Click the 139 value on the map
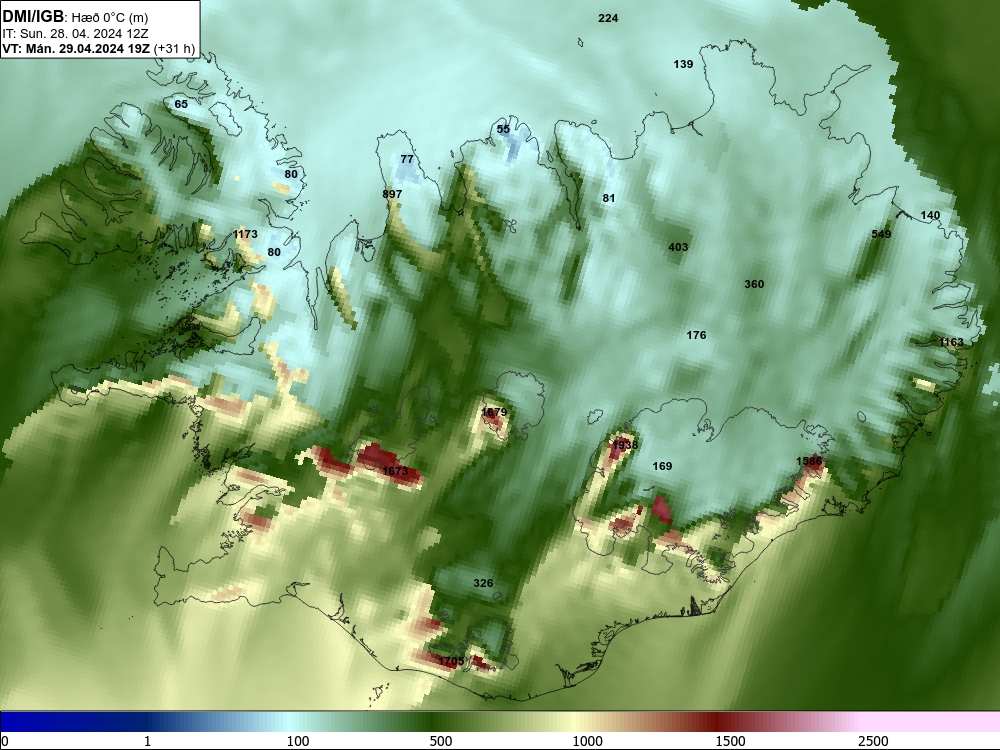The width and height of the screenshot is (1000, 750). (x=683, y=64)
